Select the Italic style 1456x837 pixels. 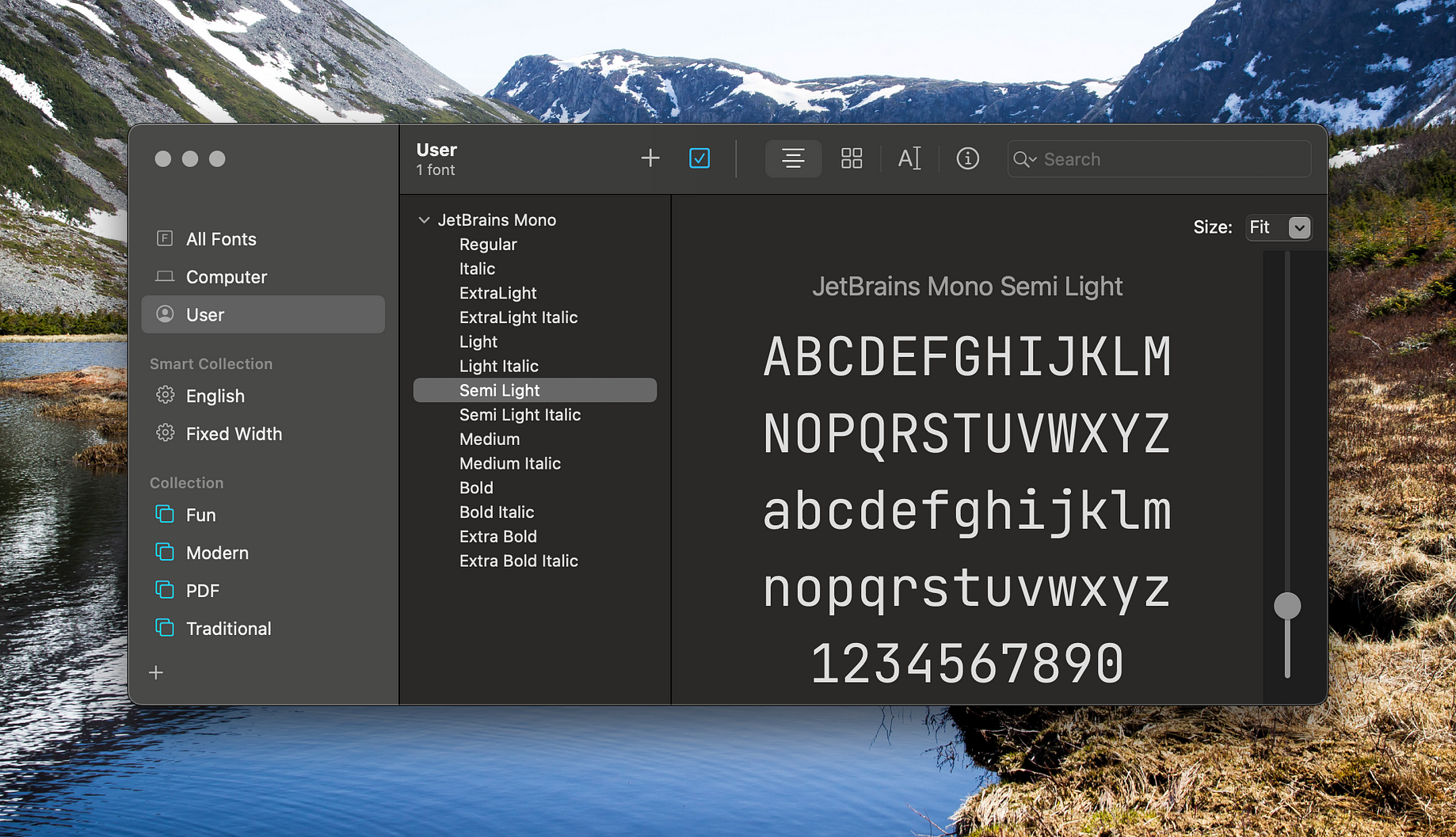[x=477, y=269]
